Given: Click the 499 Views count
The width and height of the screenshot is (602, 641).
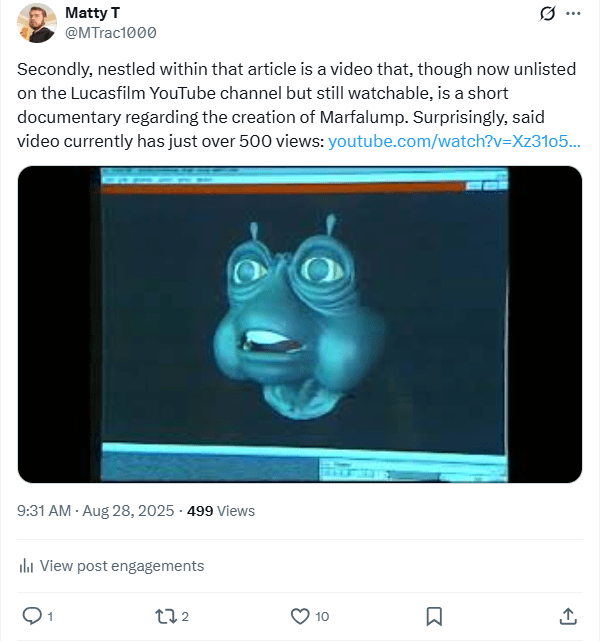Looking at the screenshot, I should coord(221,510).
